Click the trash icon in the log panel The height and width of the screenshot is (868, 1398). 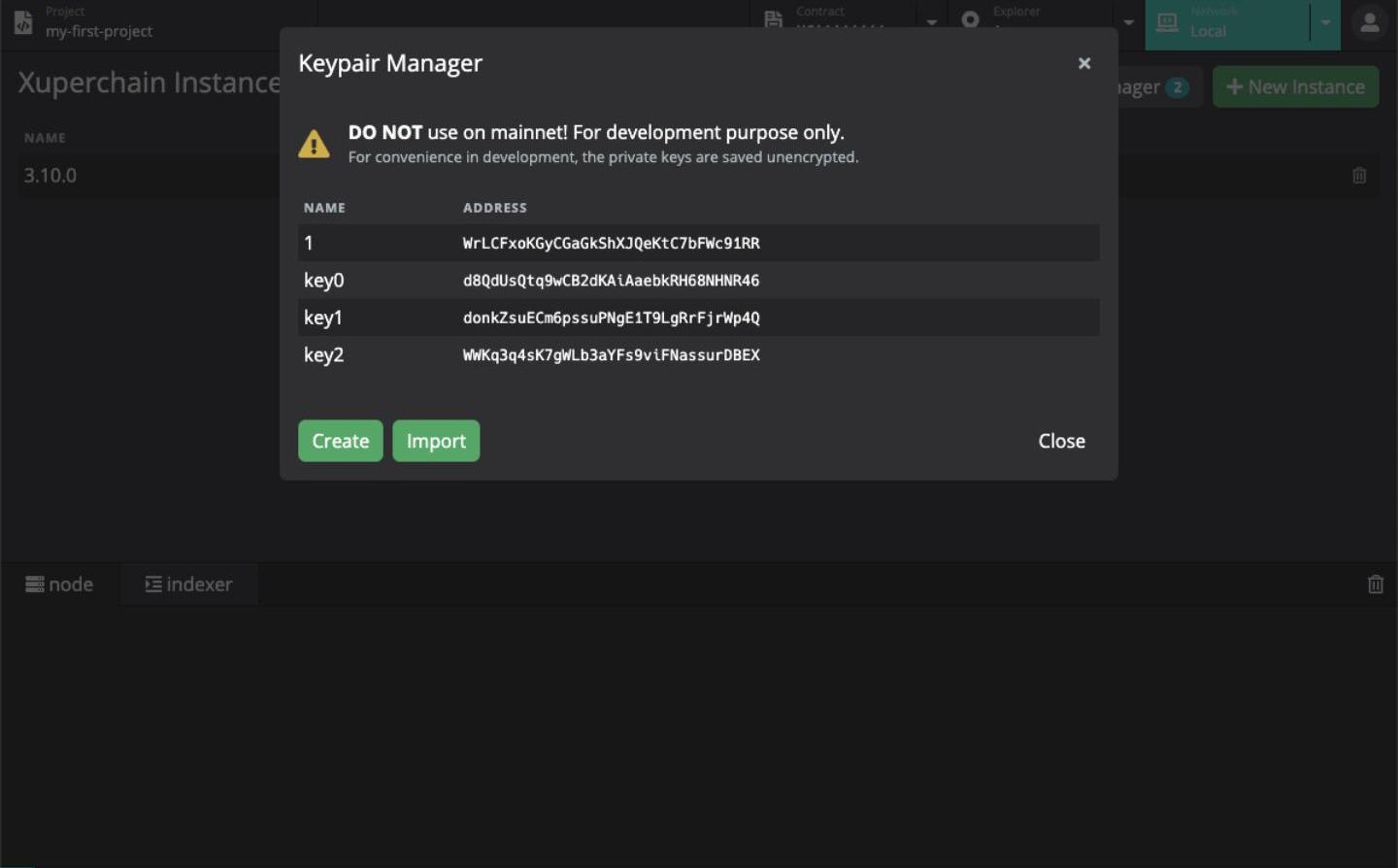[1376, 584]
